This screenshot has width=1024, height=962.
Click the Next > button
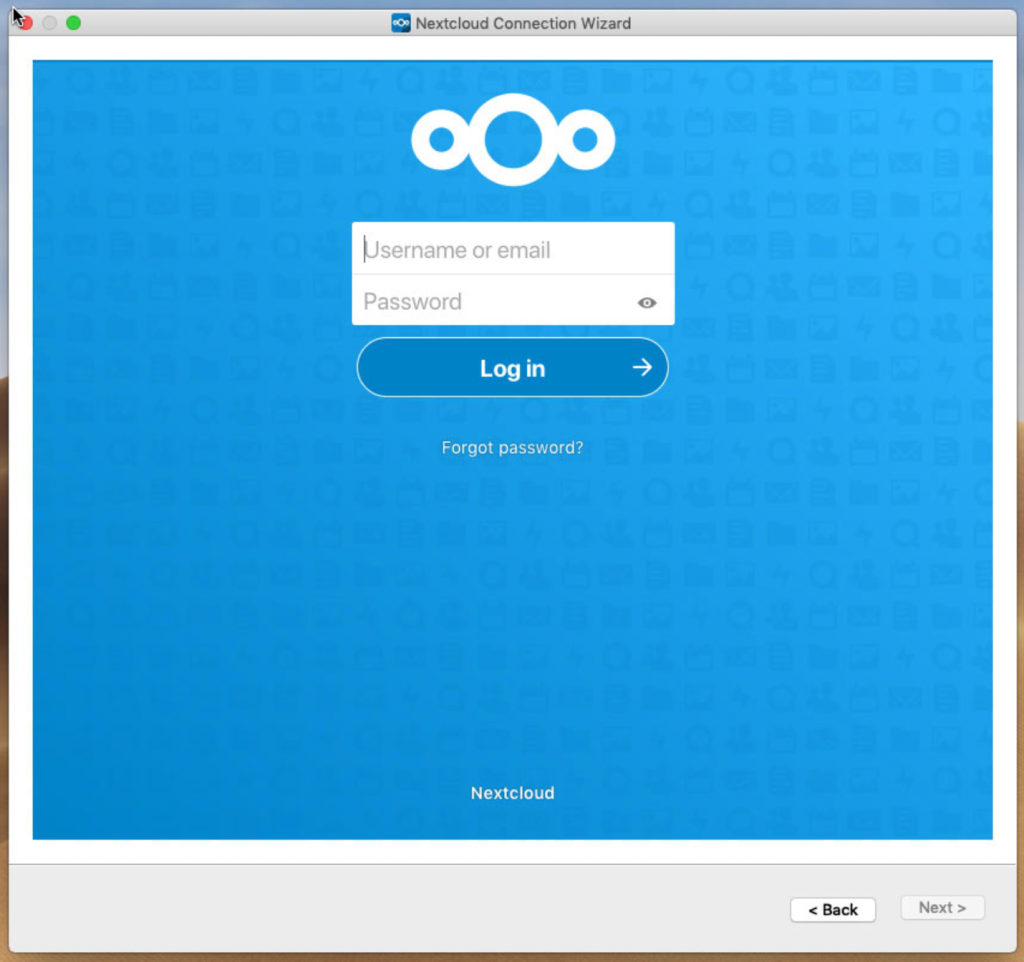[x=942, y=908]
